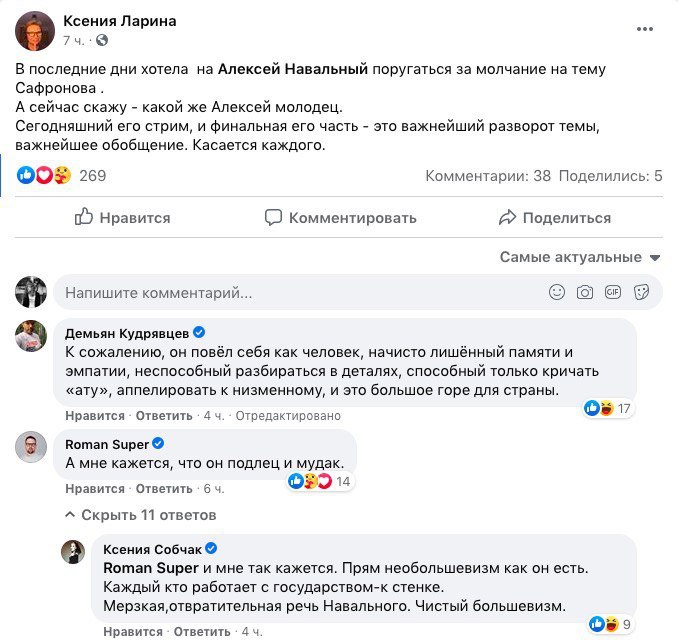Image resolution: width=678 pixels, height=641 pixels.
Task: Open the sticker picker icon
Action: [641, 293]
